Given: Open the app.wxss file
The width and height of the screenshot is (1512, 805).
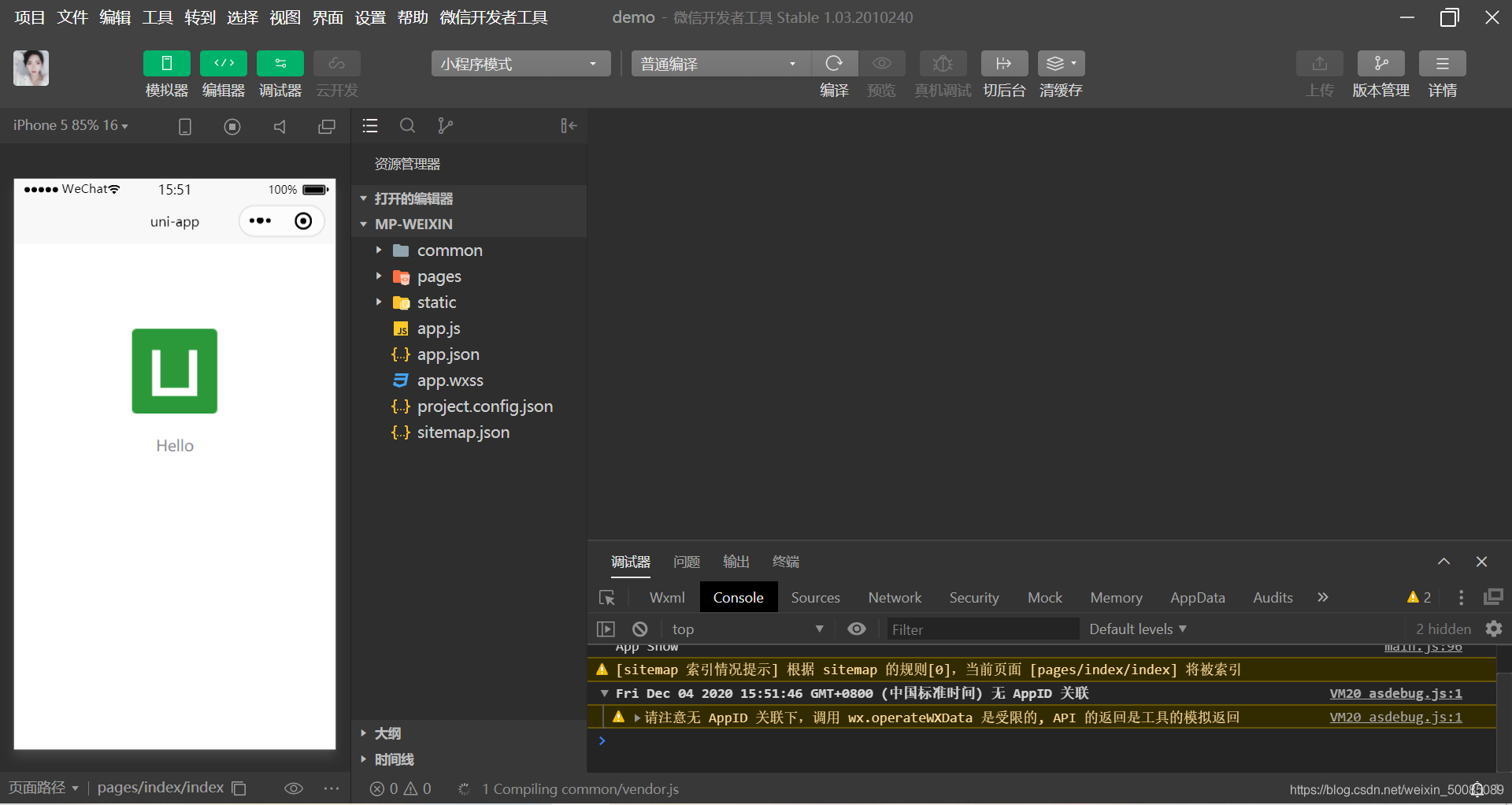Looking at the screenshot, I should (x=469, y=380).
